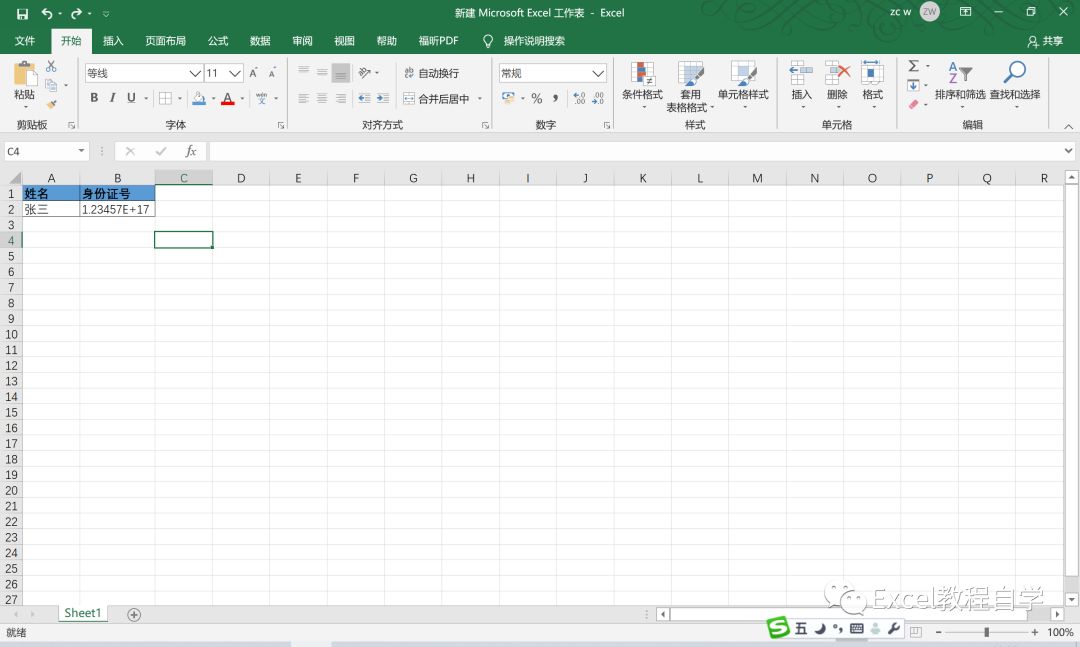Click the Clear eraser icon
This screenshot has height=647, width=1080.
coord(913,104)
